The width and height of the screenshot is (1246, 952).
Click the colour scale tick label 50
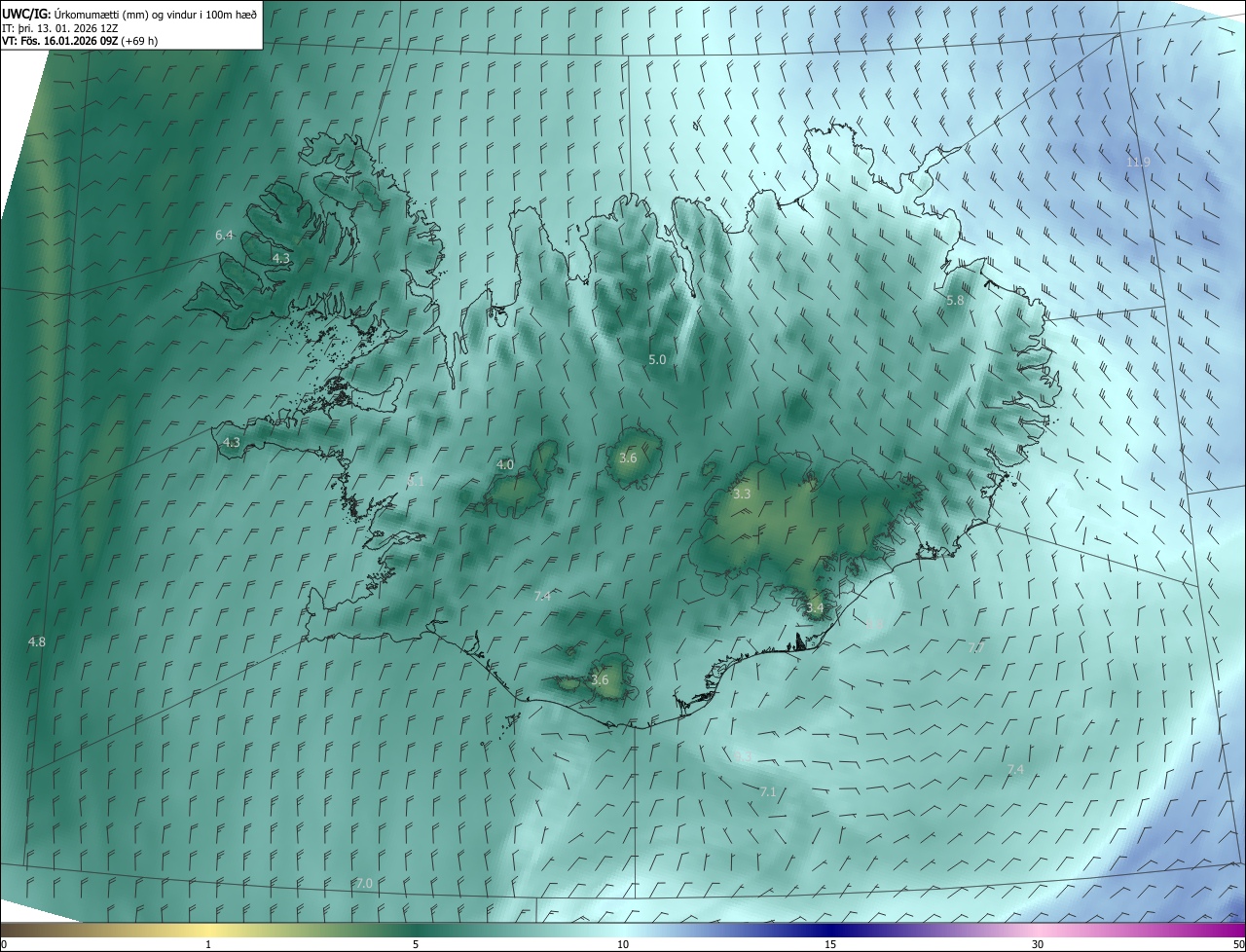point(1238,944)
